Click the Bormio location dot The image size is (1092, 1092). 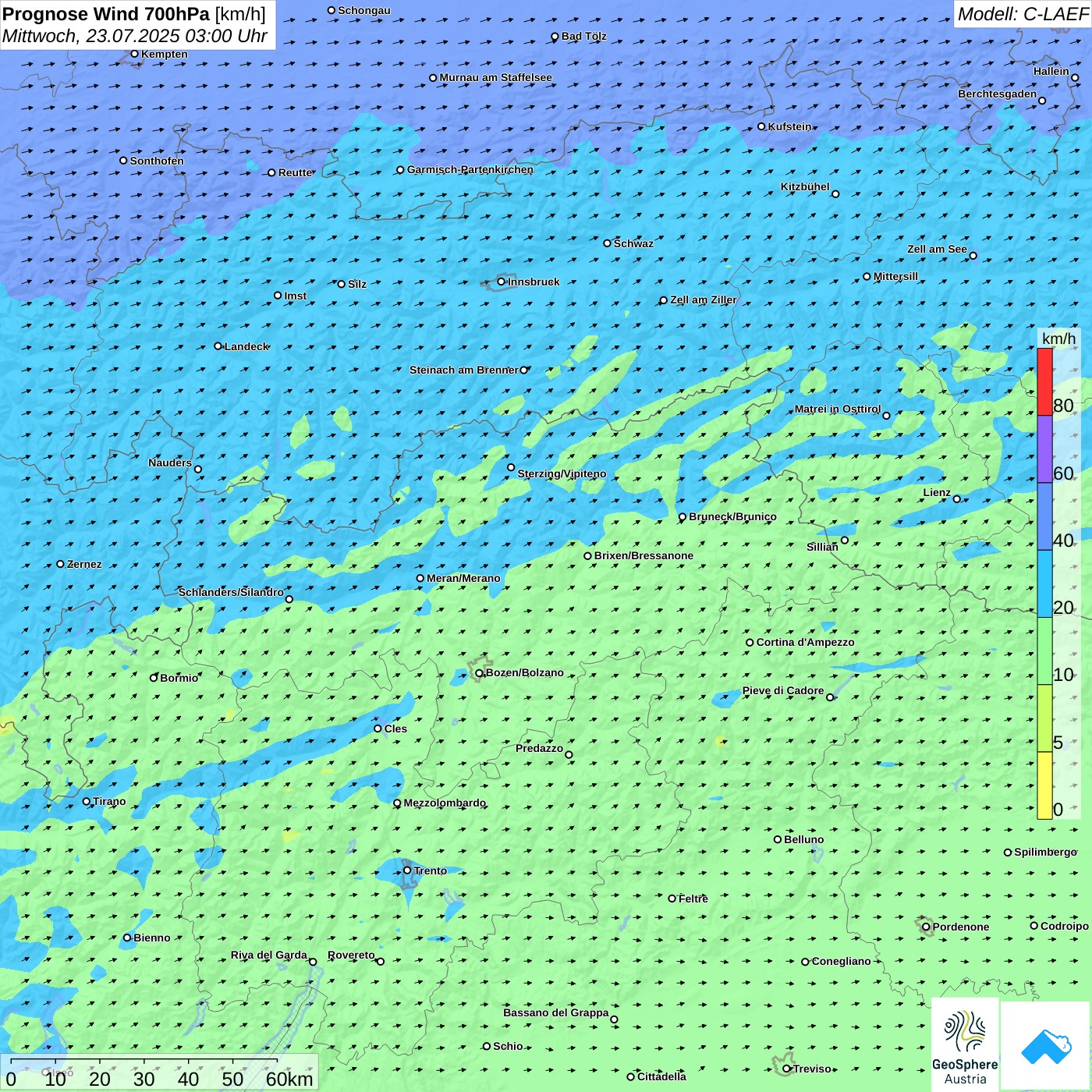(154, 678)
